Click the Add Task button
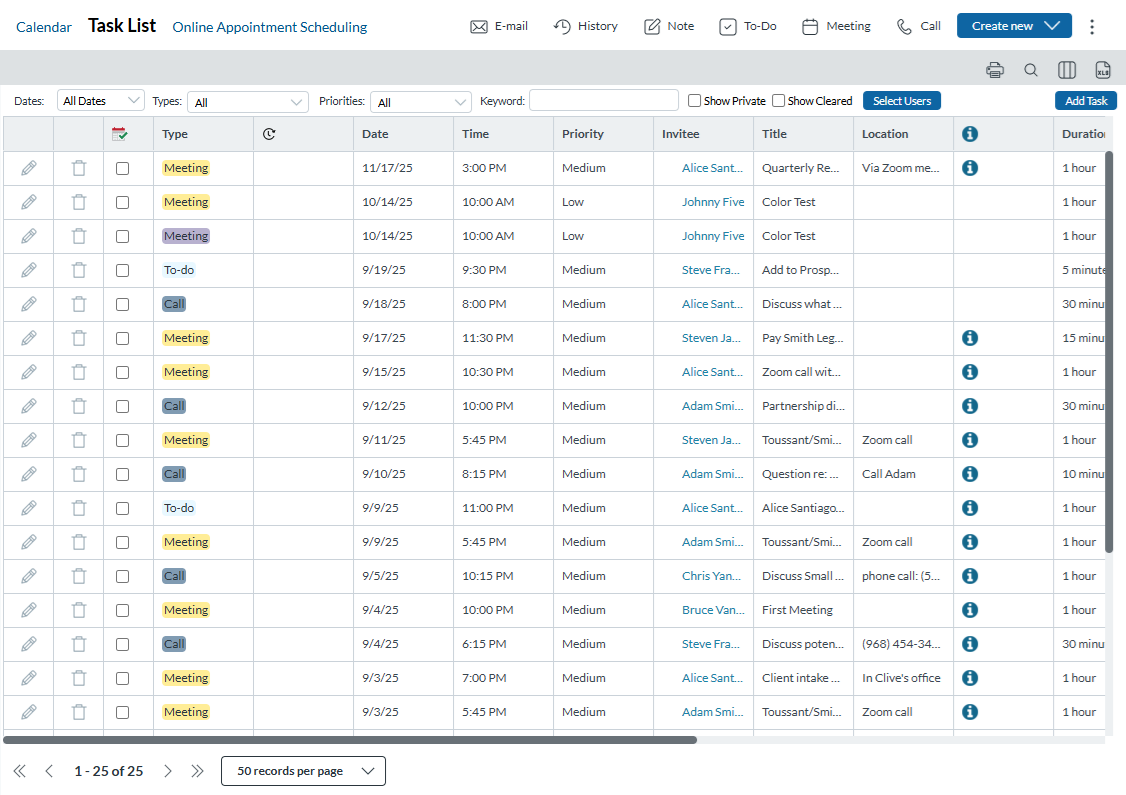Viewport: 1126px width, 795px height. coord(1086,101)
